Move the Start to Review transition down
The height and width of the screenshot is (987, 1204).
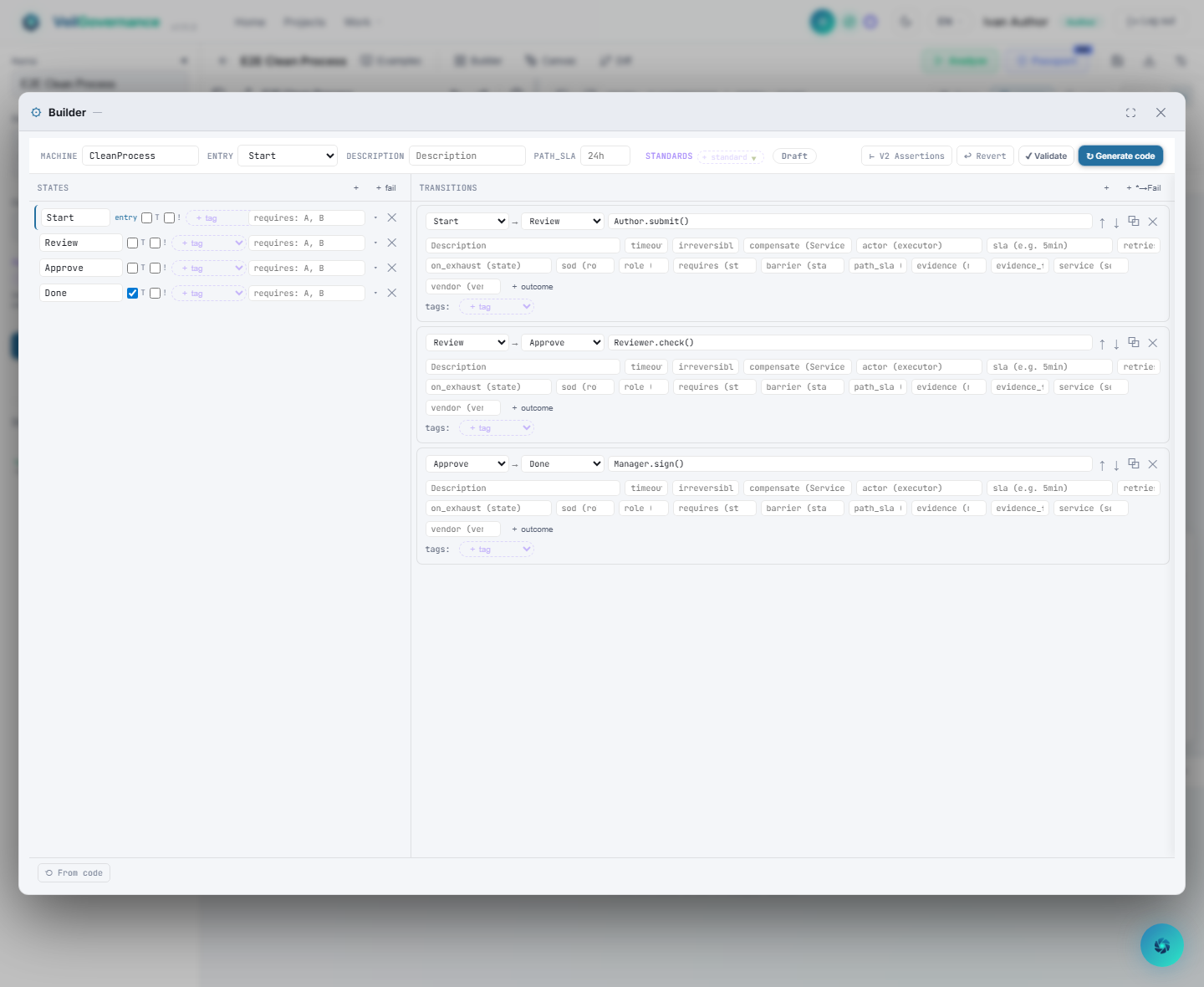1116,222
